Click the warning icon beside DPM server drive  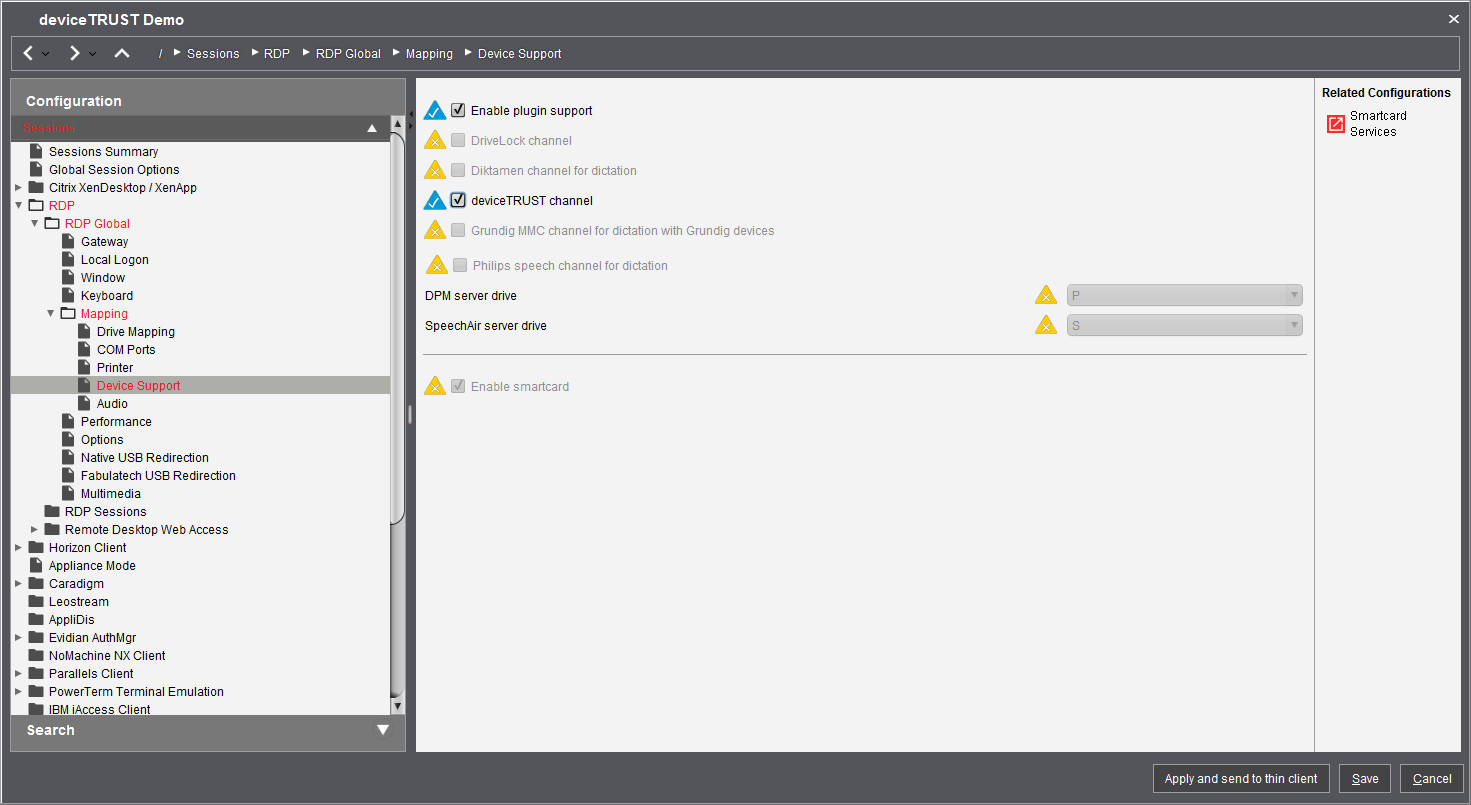point(1046,294)
